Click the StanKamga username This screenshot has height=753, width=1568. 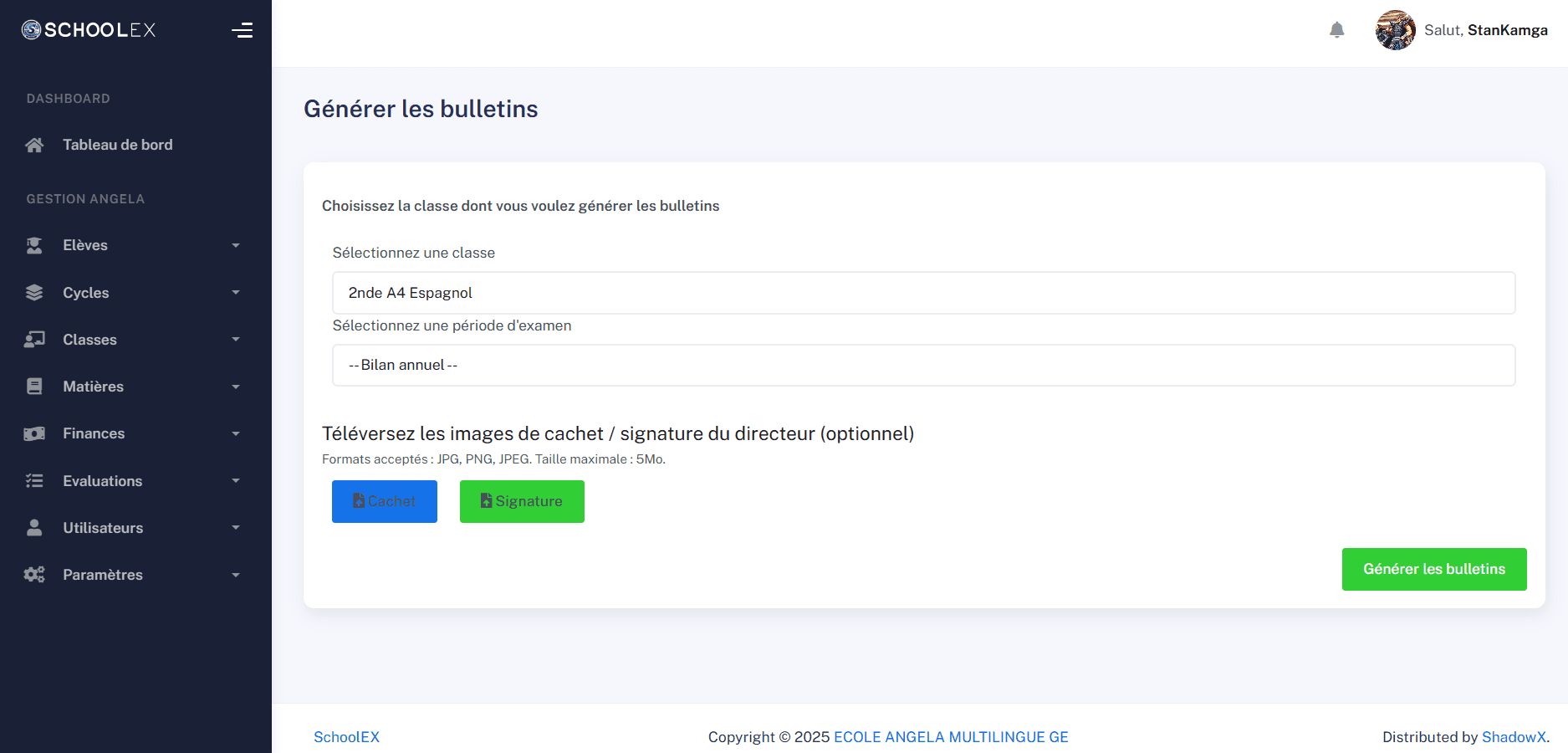(1507, 30)
